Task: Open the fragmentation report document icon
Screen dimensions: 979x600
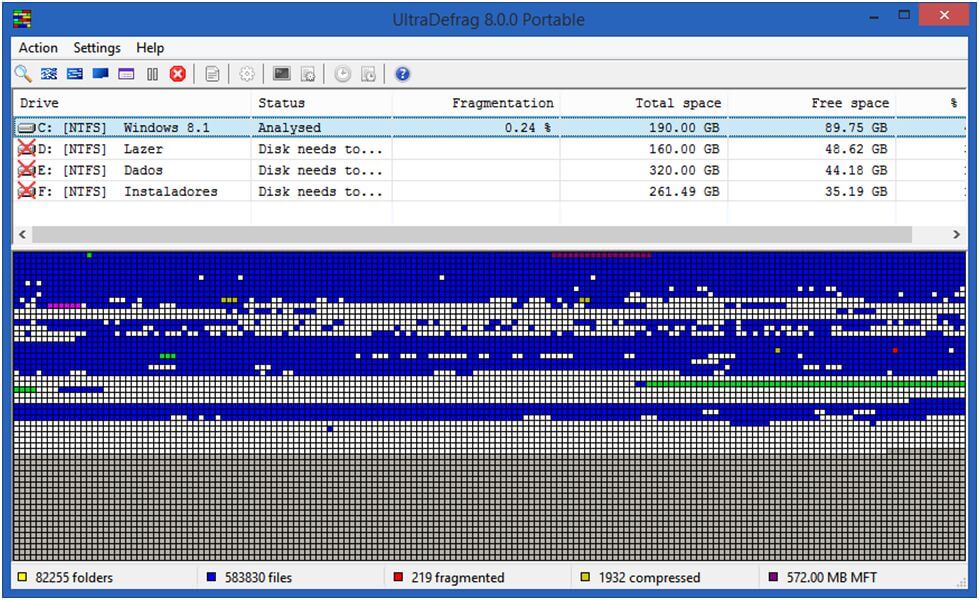Action: (x=212, y=74)
